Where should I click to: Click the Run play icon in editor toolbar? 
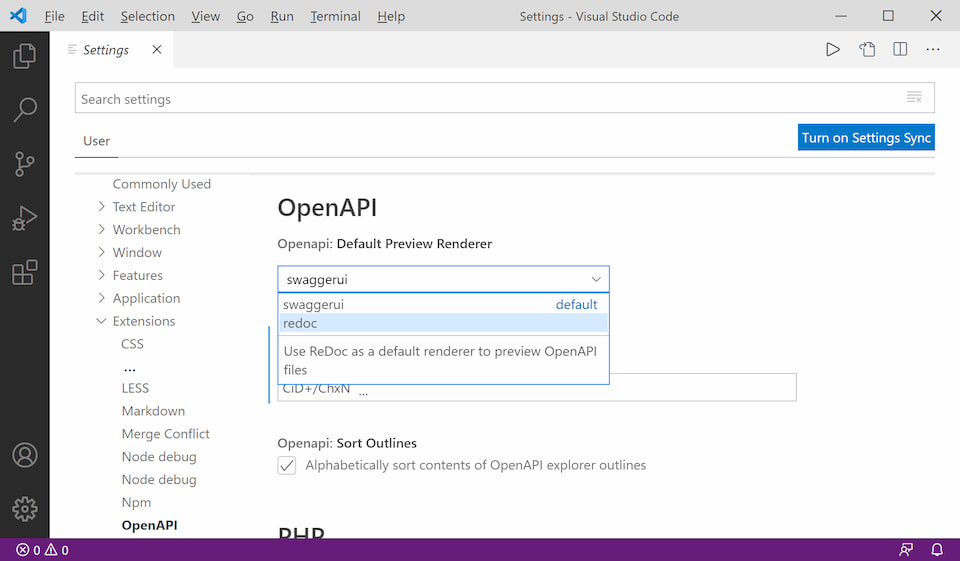click(833, 50)
